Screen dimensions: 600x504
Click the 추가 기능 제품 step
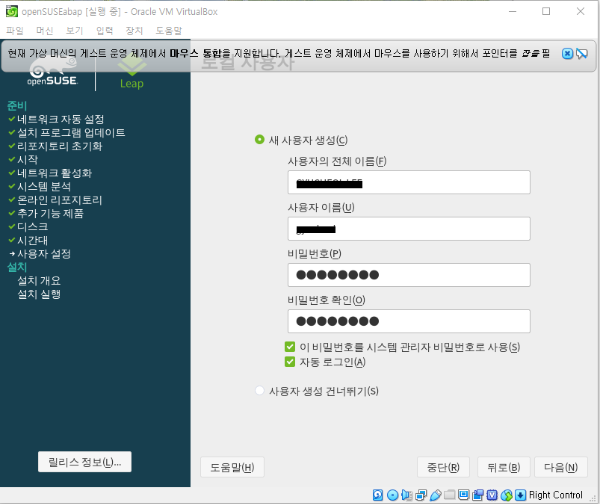[x=50, y=213]
